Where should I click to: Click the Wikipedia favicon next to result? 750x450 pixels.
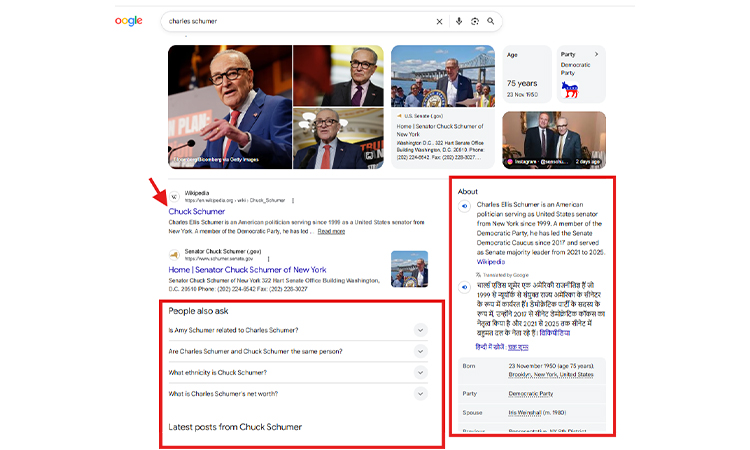coord(175,197)
